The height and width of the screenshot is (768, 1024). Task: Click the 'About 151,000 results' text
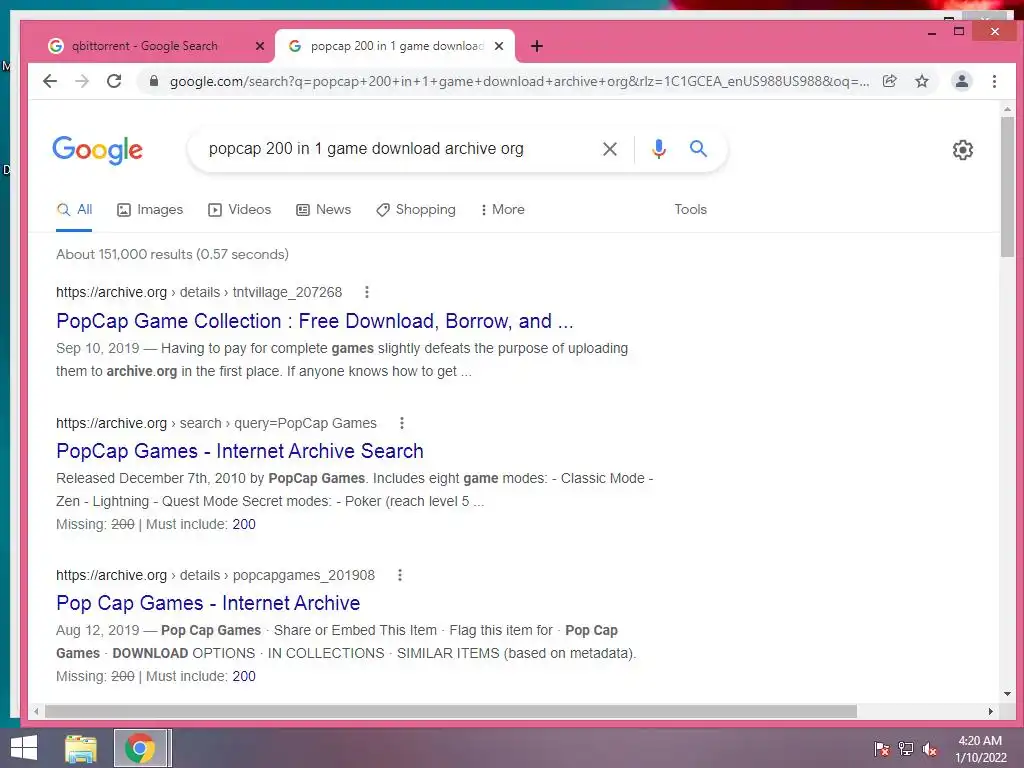(172, 255)
